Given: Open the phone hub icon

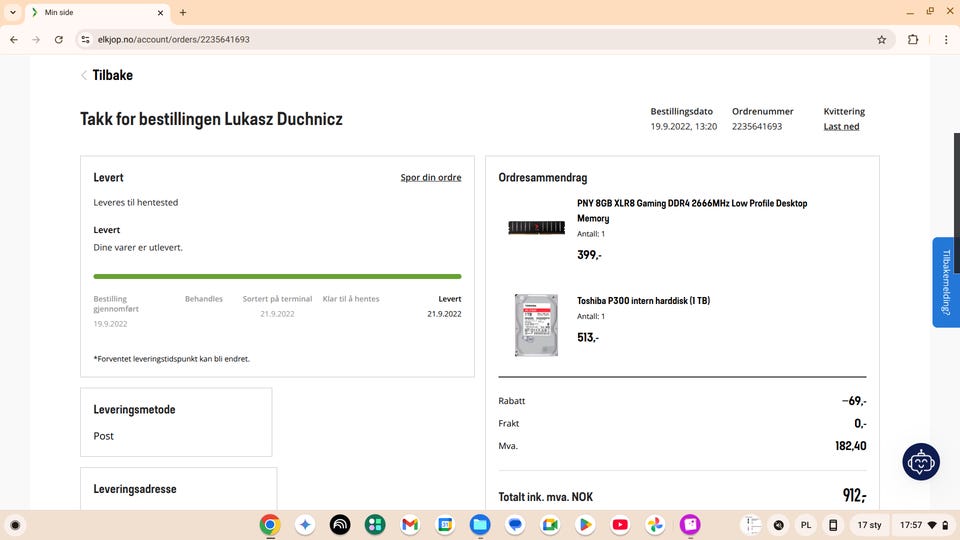Looking at the screenshot, I should [833, 525].
